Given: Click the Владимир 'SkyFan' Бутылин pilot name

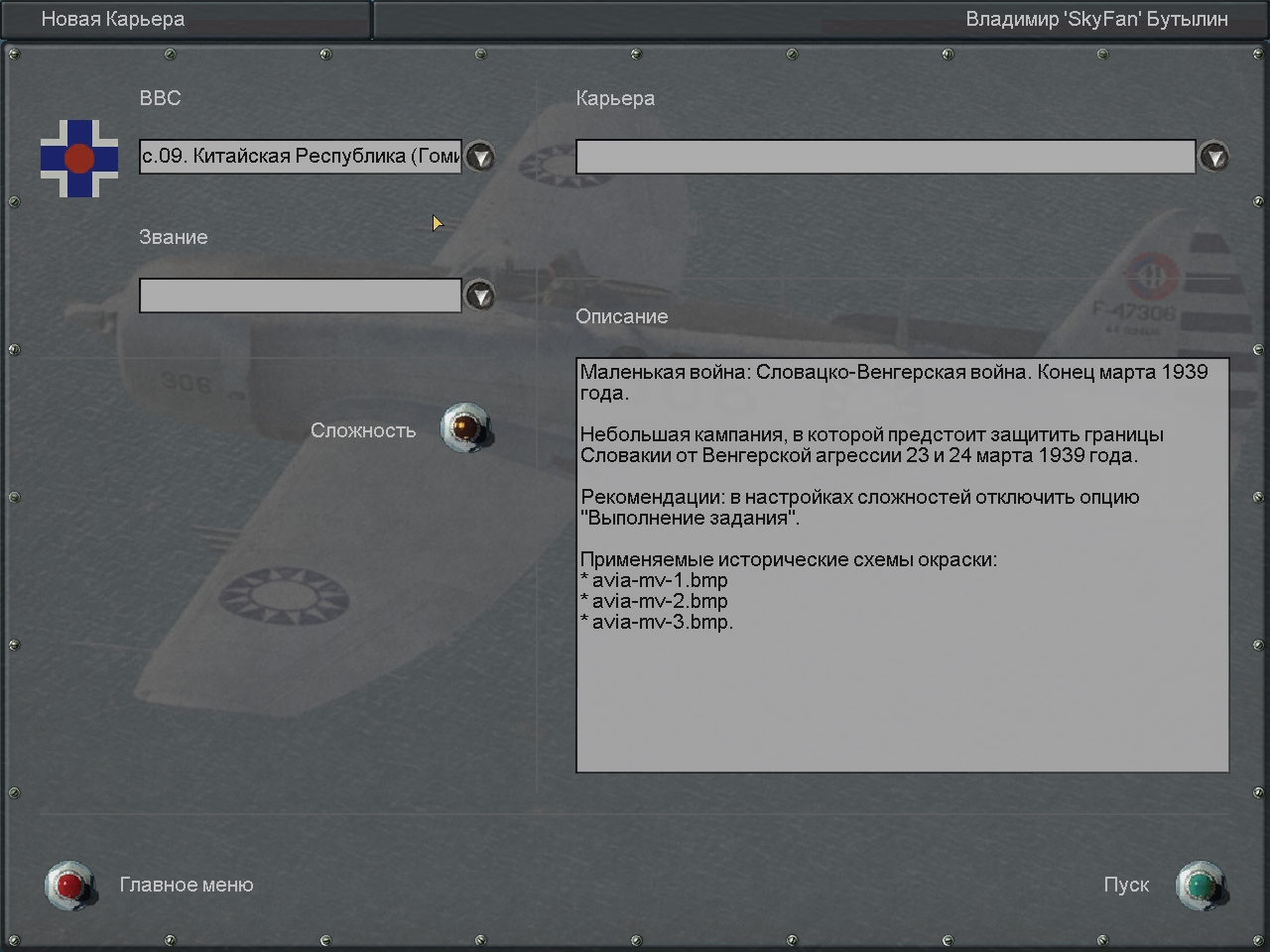Looking at the screenshot, I should [1097, 19].
